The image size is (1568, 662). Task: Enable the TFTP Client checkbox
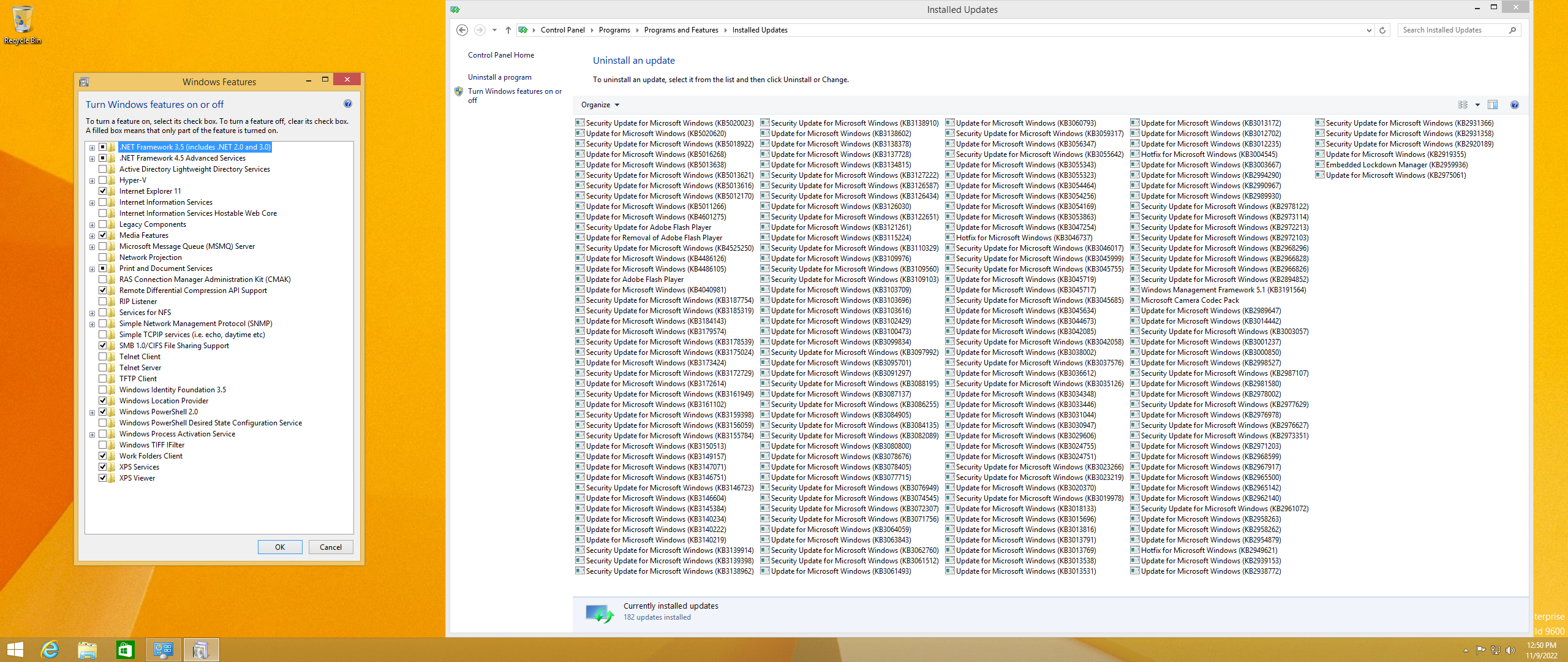tap(103, 379)
